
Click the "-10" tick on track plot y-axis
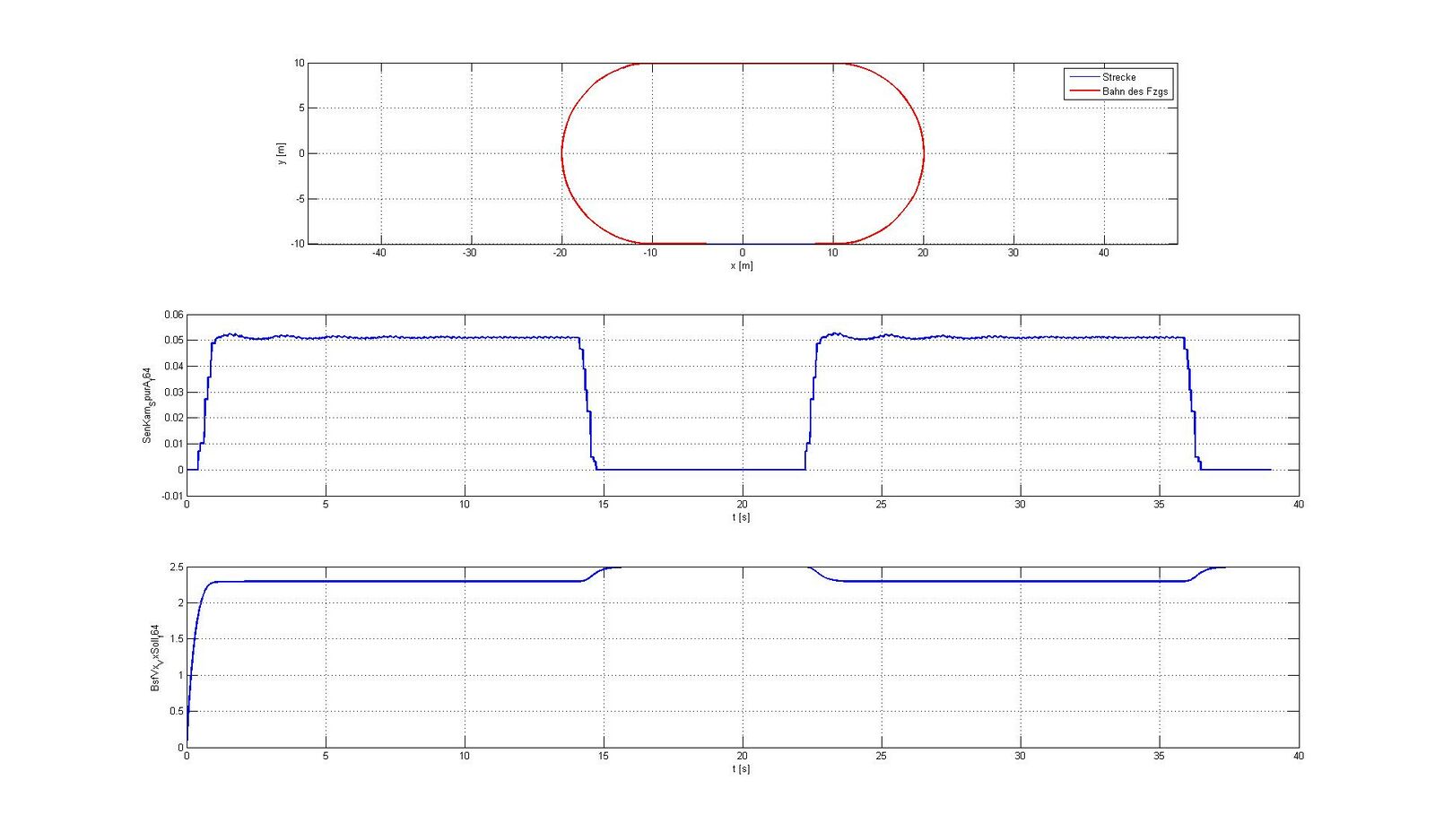point(297,244)
